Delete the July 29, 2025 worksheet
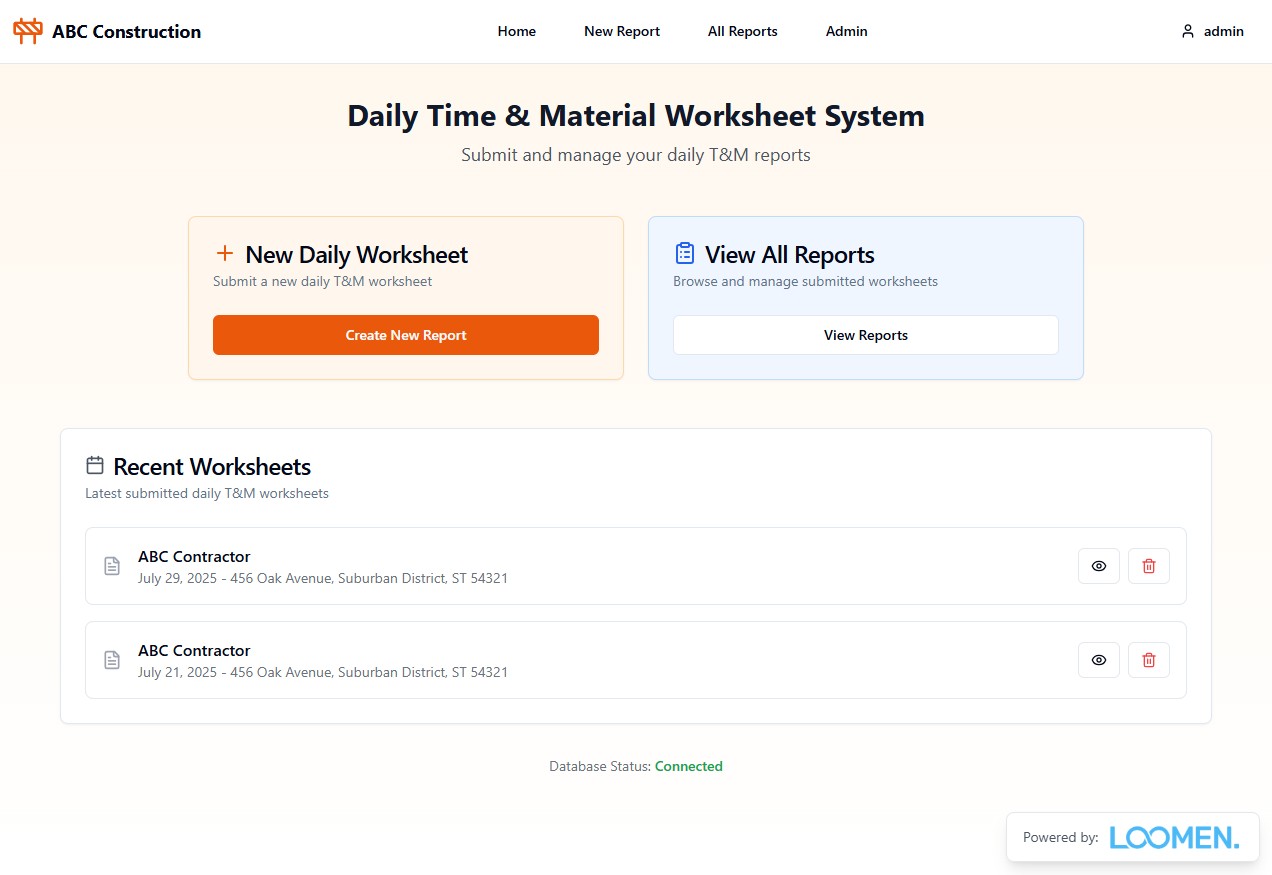1272x875 pixels. click(1148, 566)
